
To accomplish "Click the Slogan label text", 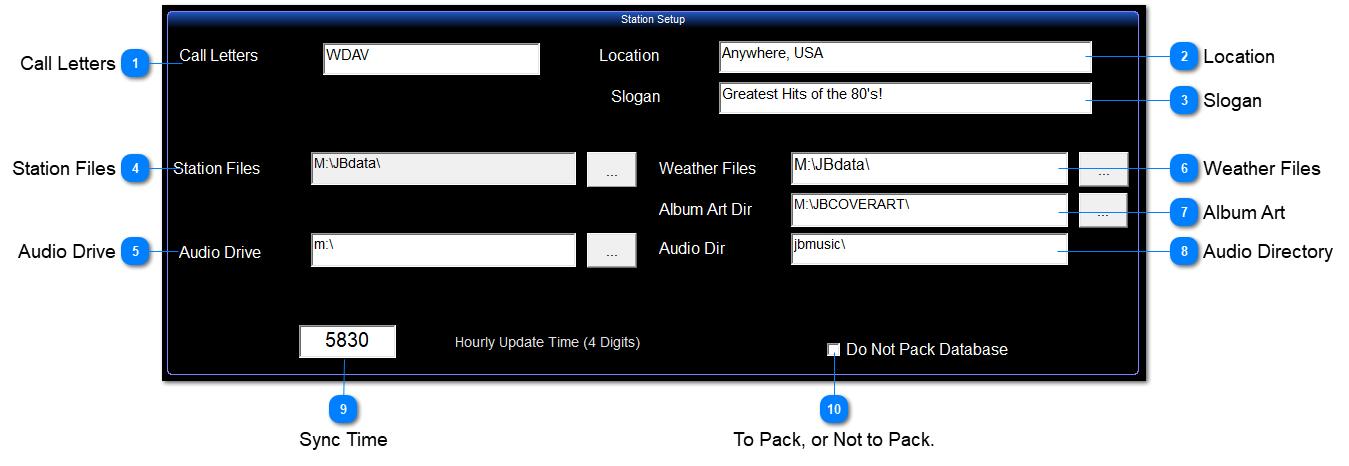I will (636, 97).
